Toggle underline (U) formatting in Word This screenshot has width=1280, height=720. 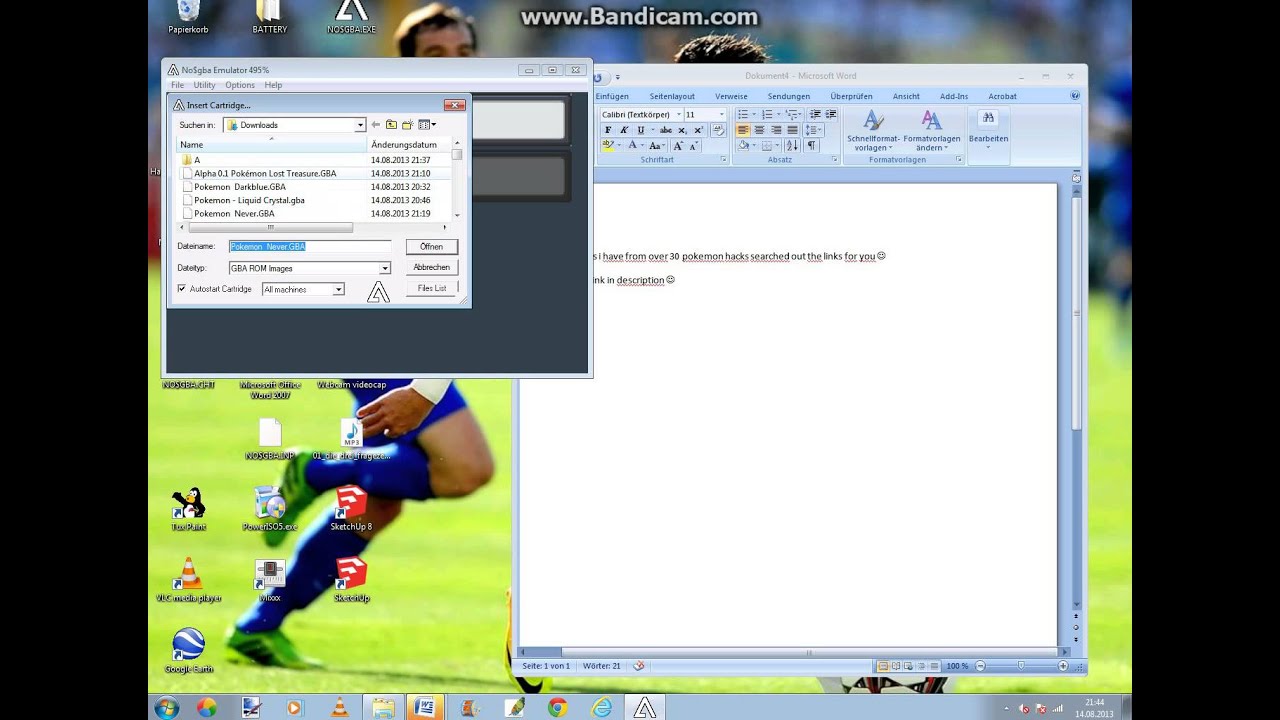pyautogui.click(x=640, y=130)
